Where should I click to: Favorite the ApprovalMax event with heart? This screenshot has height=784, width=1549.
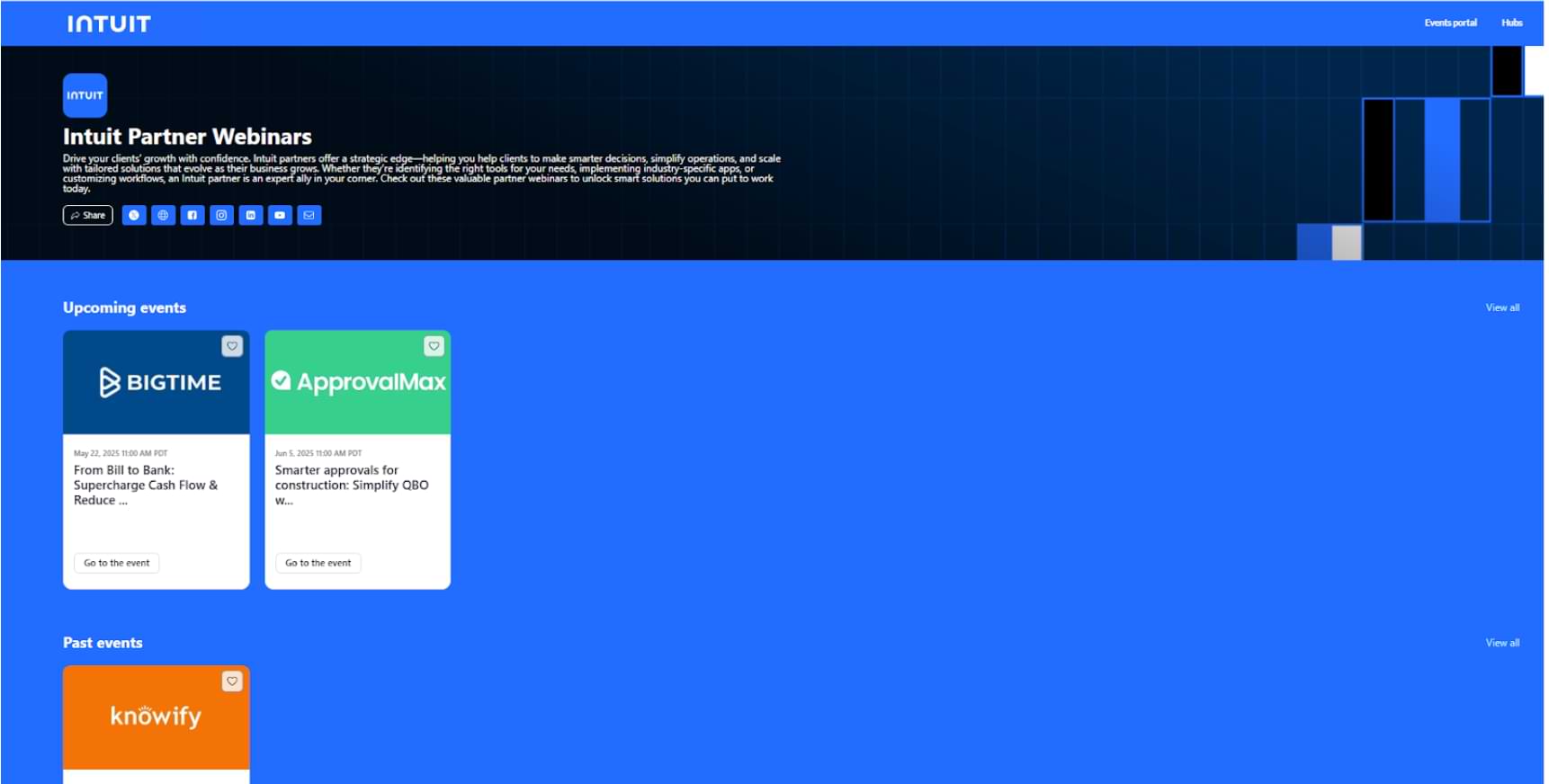pyautogui.click(x=434, y=346)
